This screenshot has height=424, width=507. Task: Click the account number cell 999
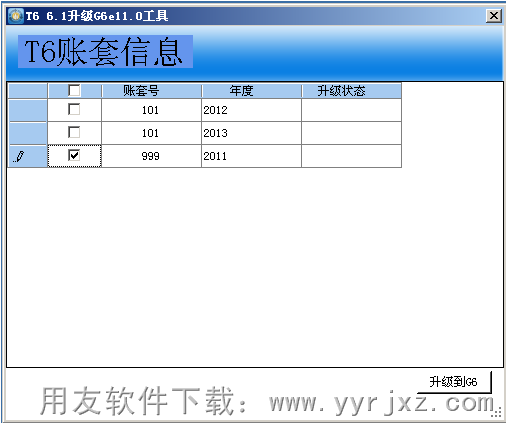click(151, 156)
